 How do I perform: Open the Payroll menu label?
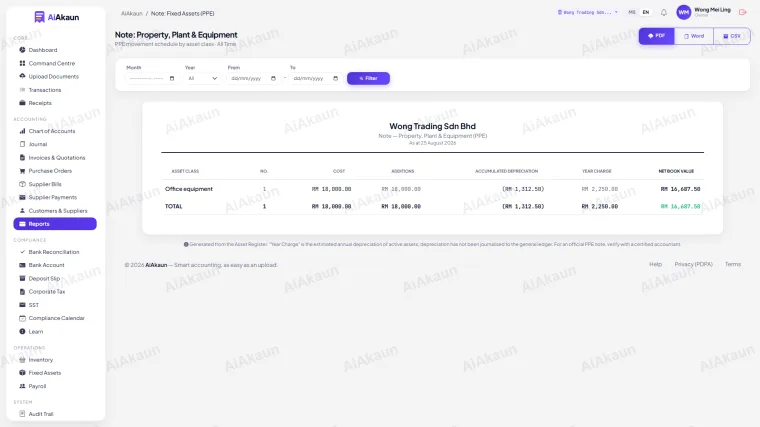37,386
